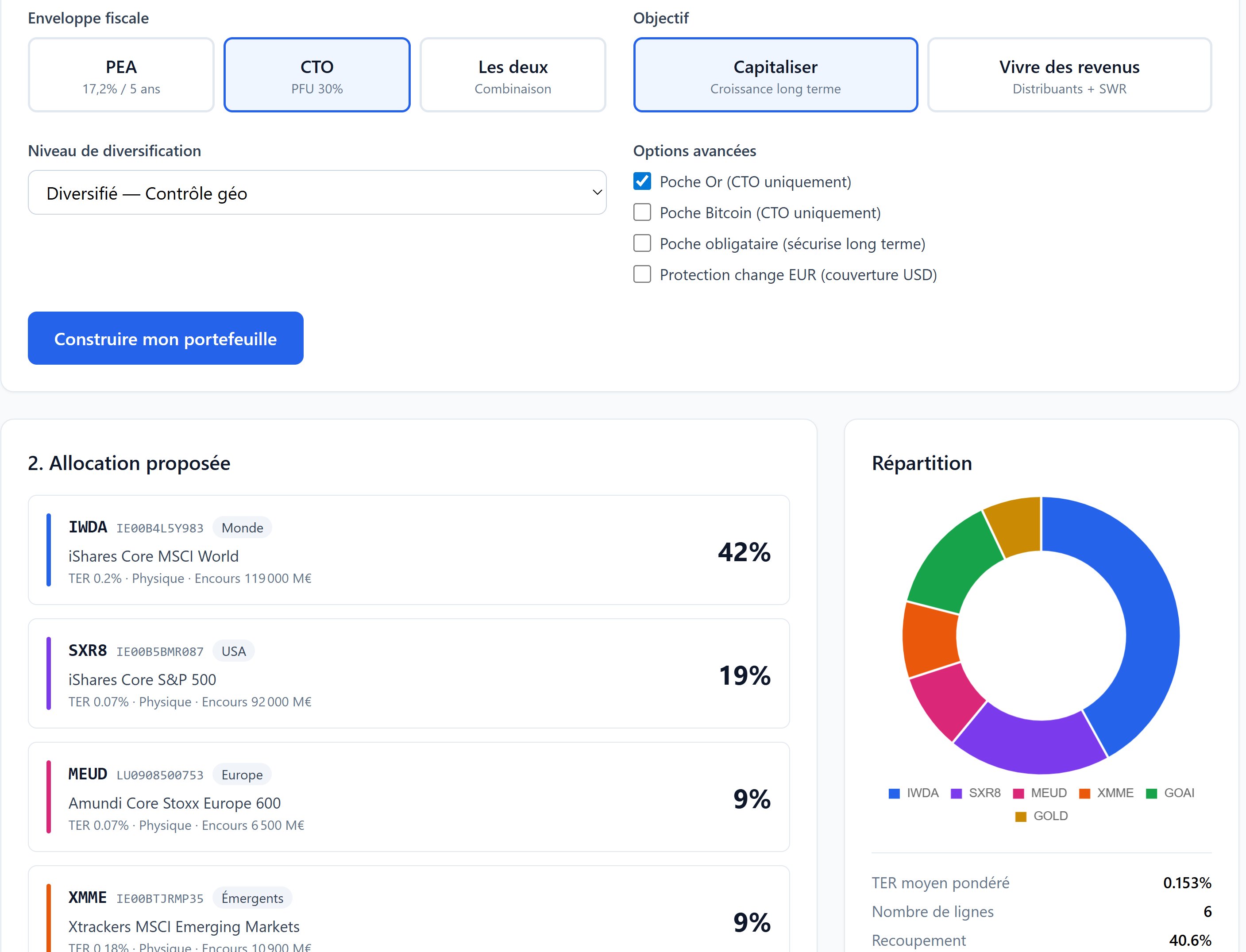Click ISIN IE00BTJRMP35

pyautogui.click(x=160, y=899)
